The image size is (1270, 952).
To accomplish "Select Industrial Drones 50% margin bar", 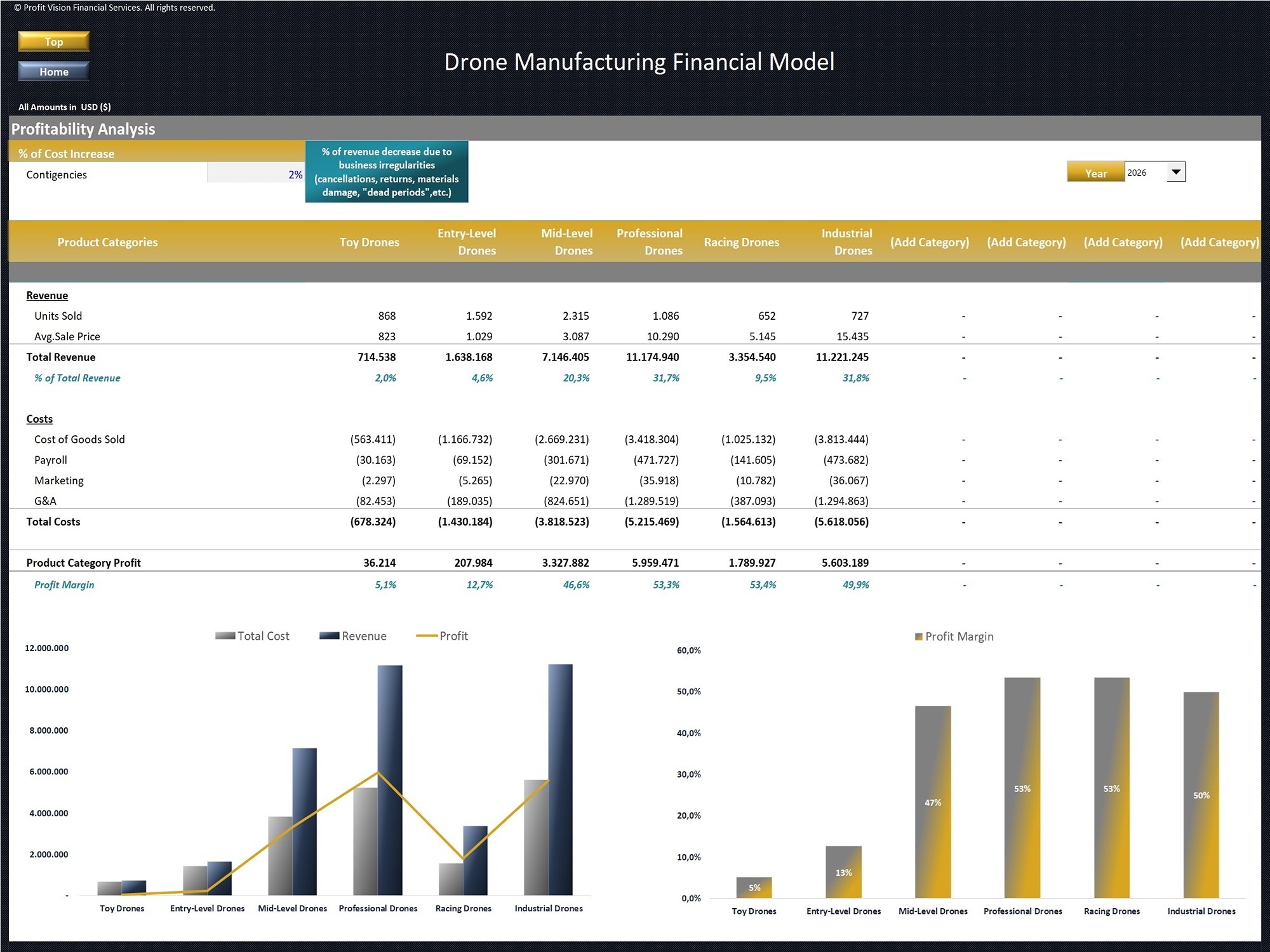I will (x=1201, y=795).
